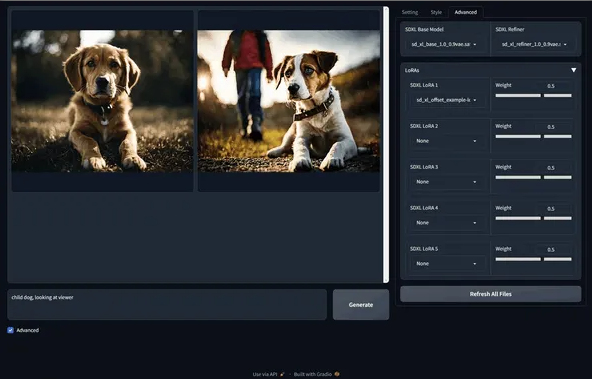Click the rocket icon beside Use via API
The image size is (592, 379).
point(282,374)
